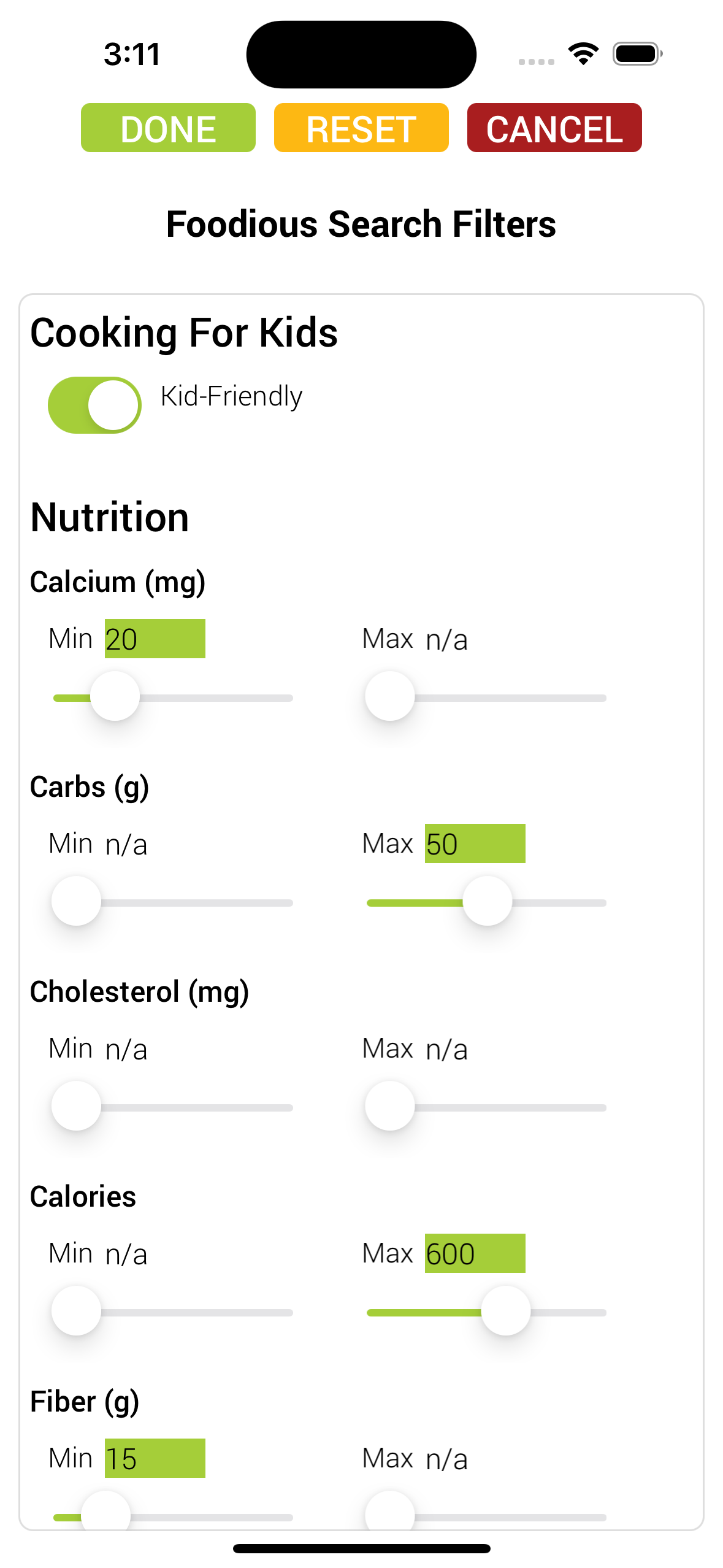Tap the orange RESET button
Image resolution: width=723 pixels, height=1568 pixels.
tap(361, 128)
